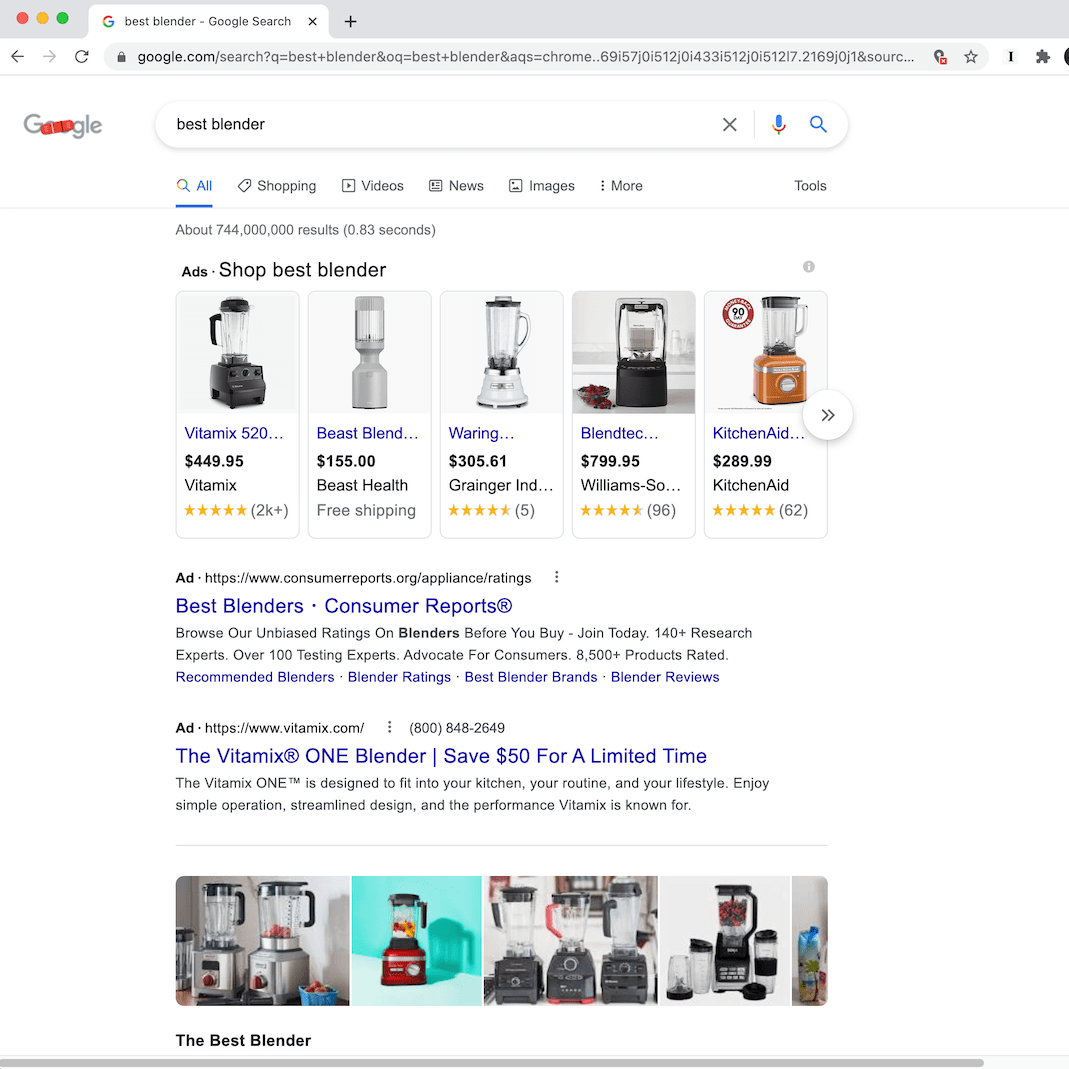Click the horizontal scrollbar at the bottom

tap(491, 1062)
